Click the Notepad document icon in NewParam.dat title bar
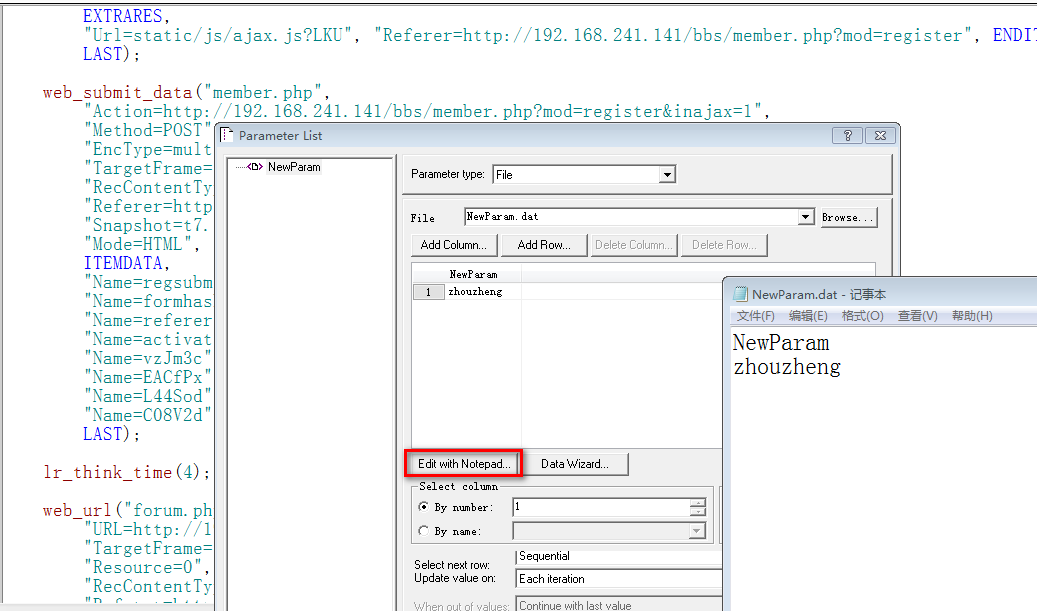The width and height of the screenshot is (1037, 611). [x=739, y=293]
